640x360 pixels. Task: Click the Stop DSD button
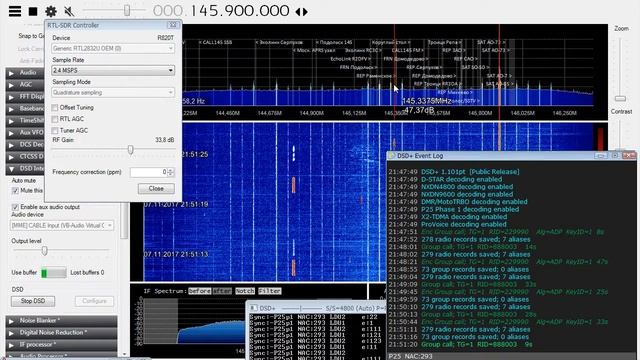coord(33,301)
